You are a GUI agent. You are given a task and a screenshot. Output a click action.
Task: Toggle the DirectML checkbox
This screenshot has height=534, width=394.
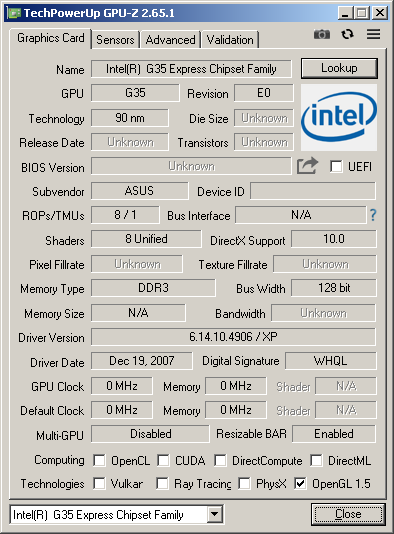pyautogui.click(x=316, y=460)
